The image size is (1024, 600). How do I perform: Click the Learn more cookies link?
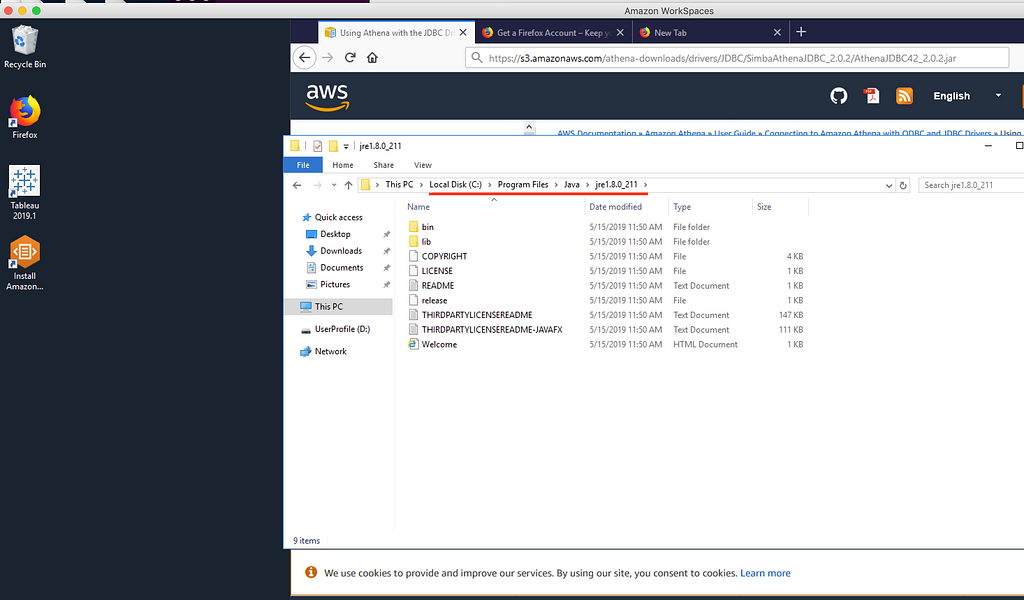pyautogui.click(x=765, y=573)
